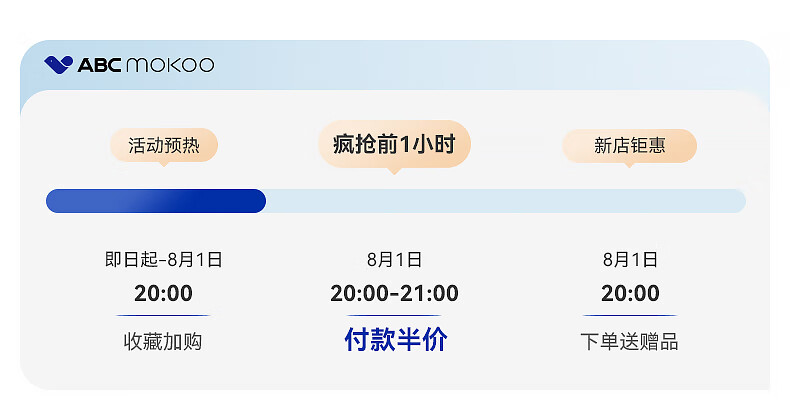Image resolution: width=790 pixels, height=412 pixels.
Task: Click the middle column 8月1日 date
Action: 394,259
